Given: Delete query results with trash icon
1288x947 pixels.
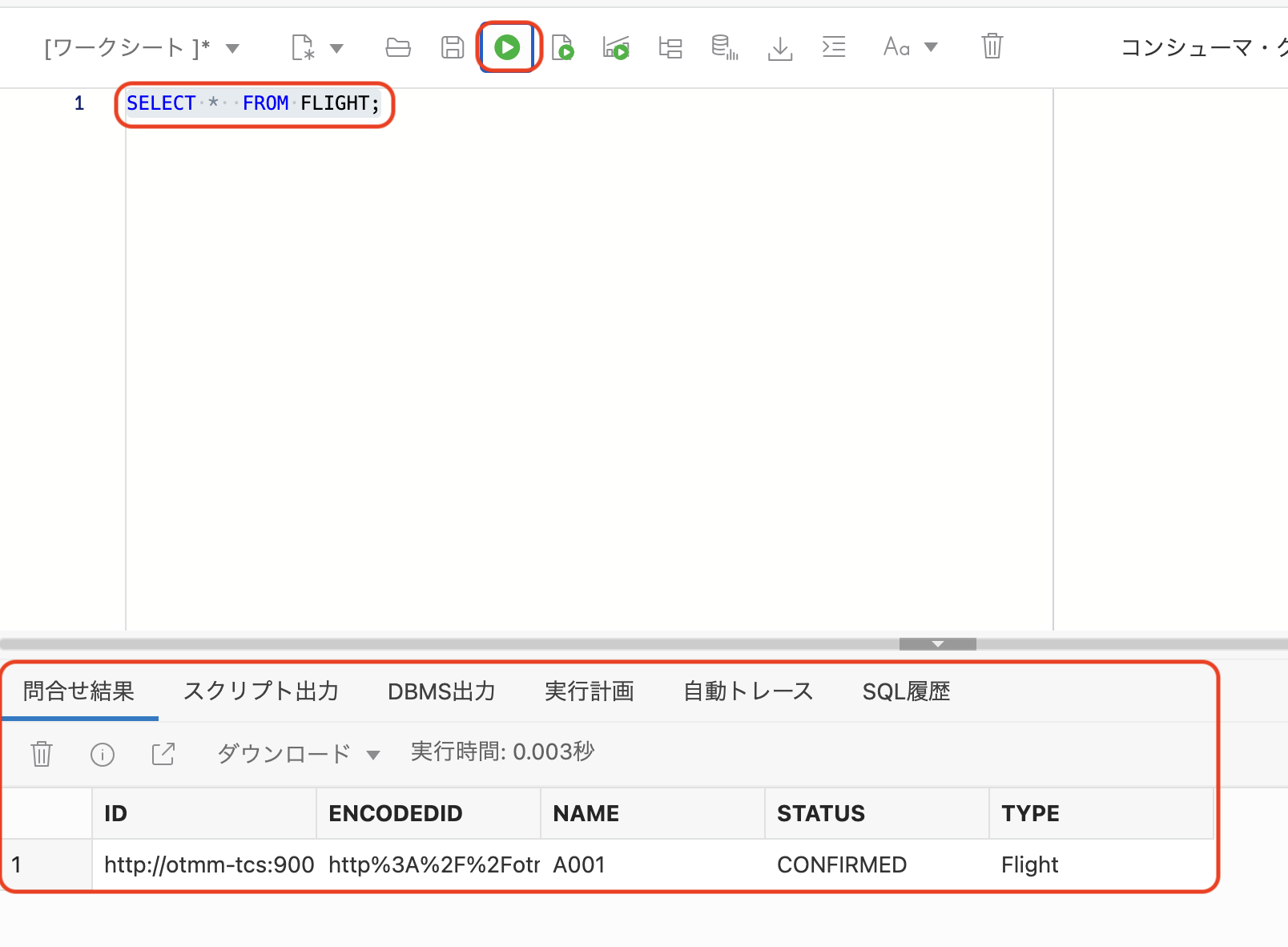Looking at the screenshot, I should [x=42, y=754].
